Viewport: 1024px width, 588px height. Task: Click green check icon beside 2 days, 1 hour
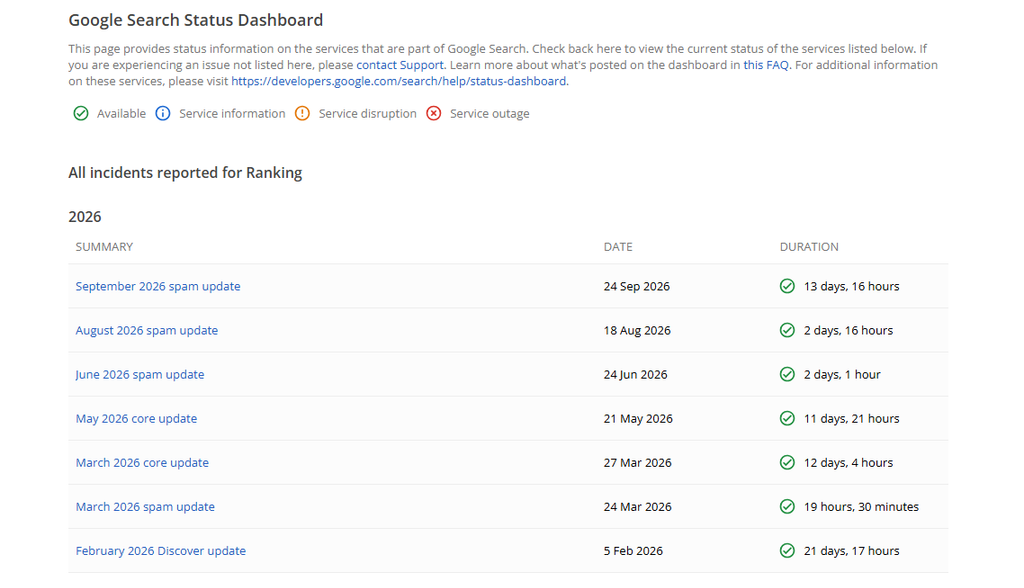tap(788, 374)
